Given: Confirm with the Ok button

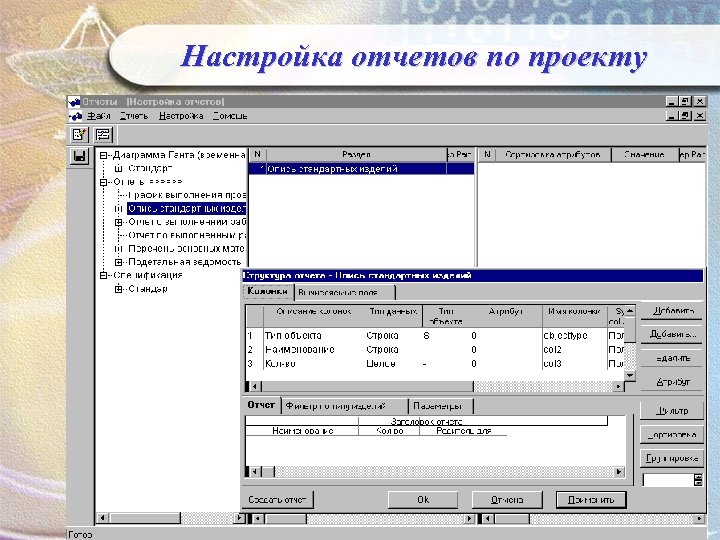Looking at the screenshot, I should click(x=423, y=500).
